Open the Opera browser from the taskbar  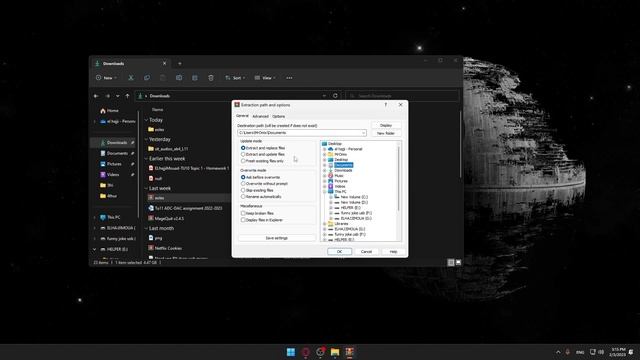[x=305, y=352]
